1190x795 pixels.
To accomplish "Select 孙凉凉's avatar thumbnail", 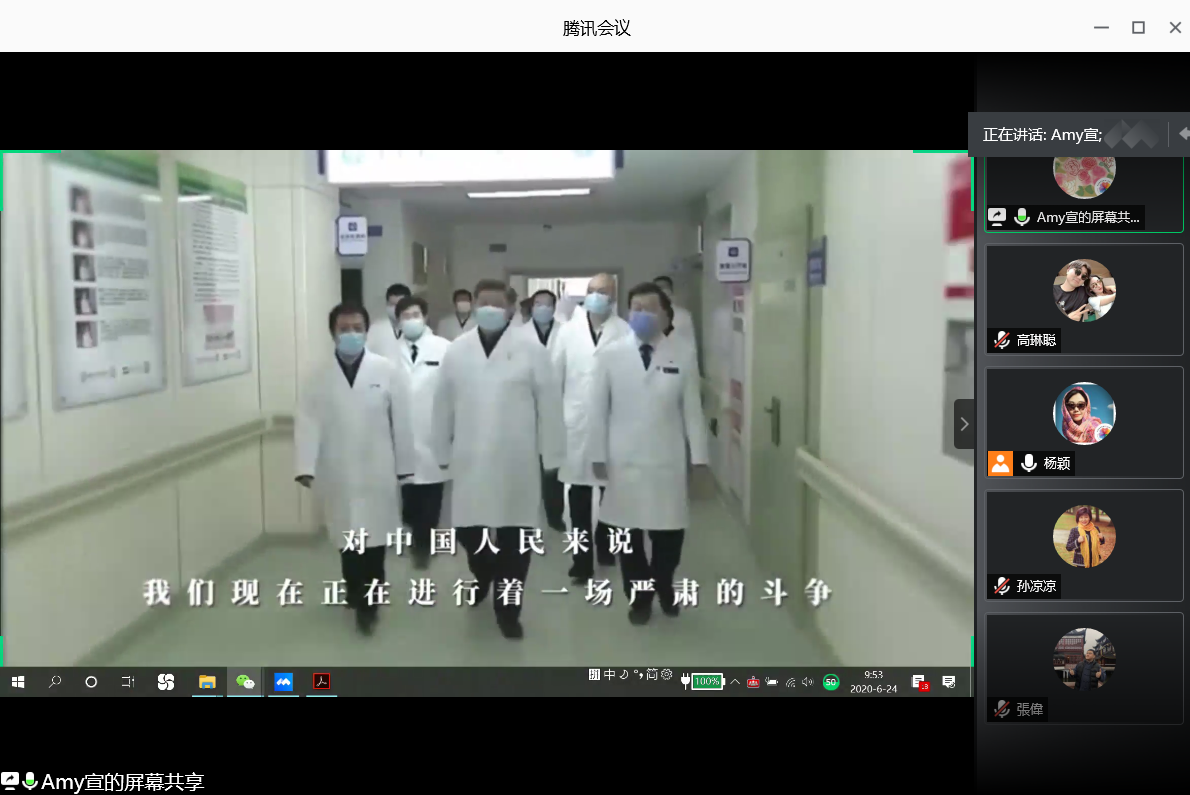I will click(x=1084, y=536).
